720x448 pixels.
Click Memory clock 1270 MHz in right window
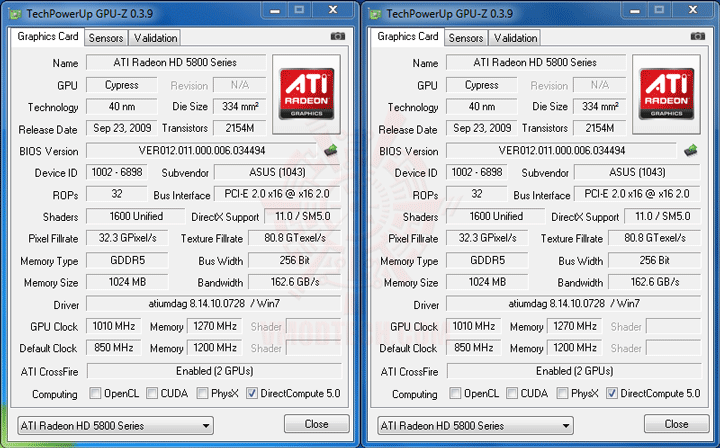(575, 326)
